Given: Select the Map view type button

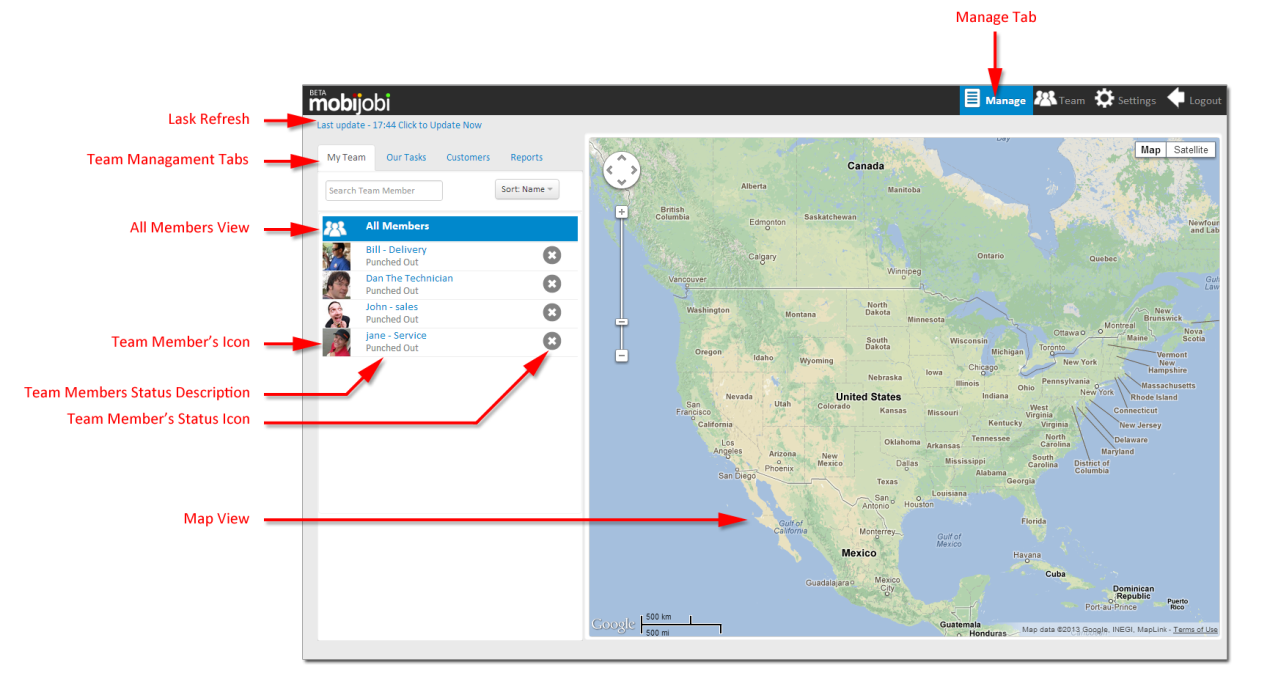Looking at the screenshot, I should click(x=1151, y=150).
